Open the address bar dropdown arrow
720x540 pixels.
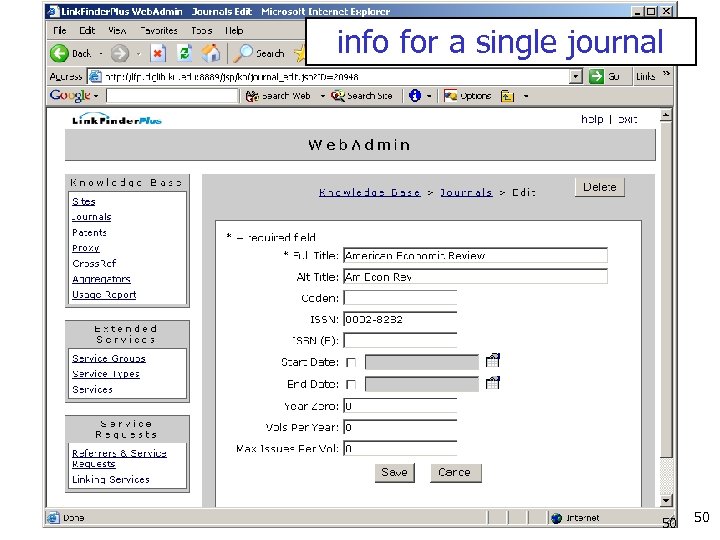pos(576,76)
